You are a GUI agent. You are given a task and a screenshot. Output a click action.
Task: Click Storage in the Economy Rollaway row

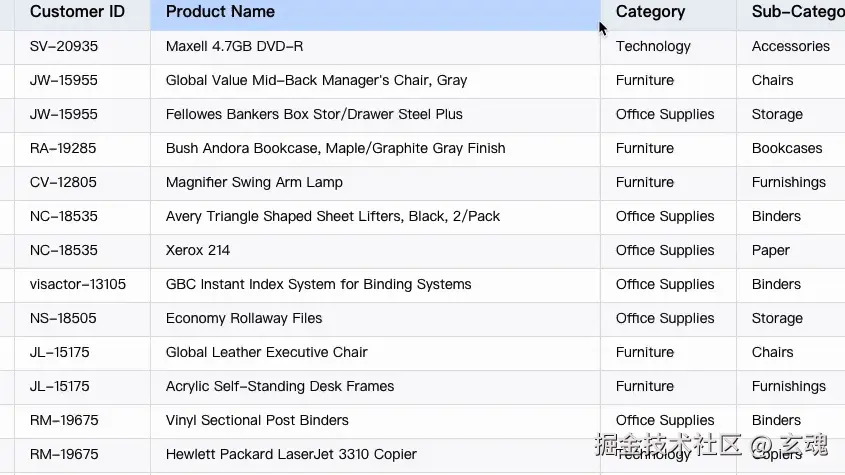coord(791,319)
